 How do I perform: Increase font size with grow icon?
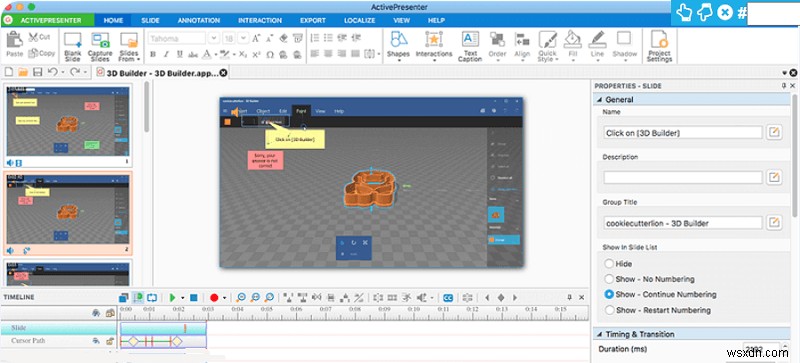(257, 38)
